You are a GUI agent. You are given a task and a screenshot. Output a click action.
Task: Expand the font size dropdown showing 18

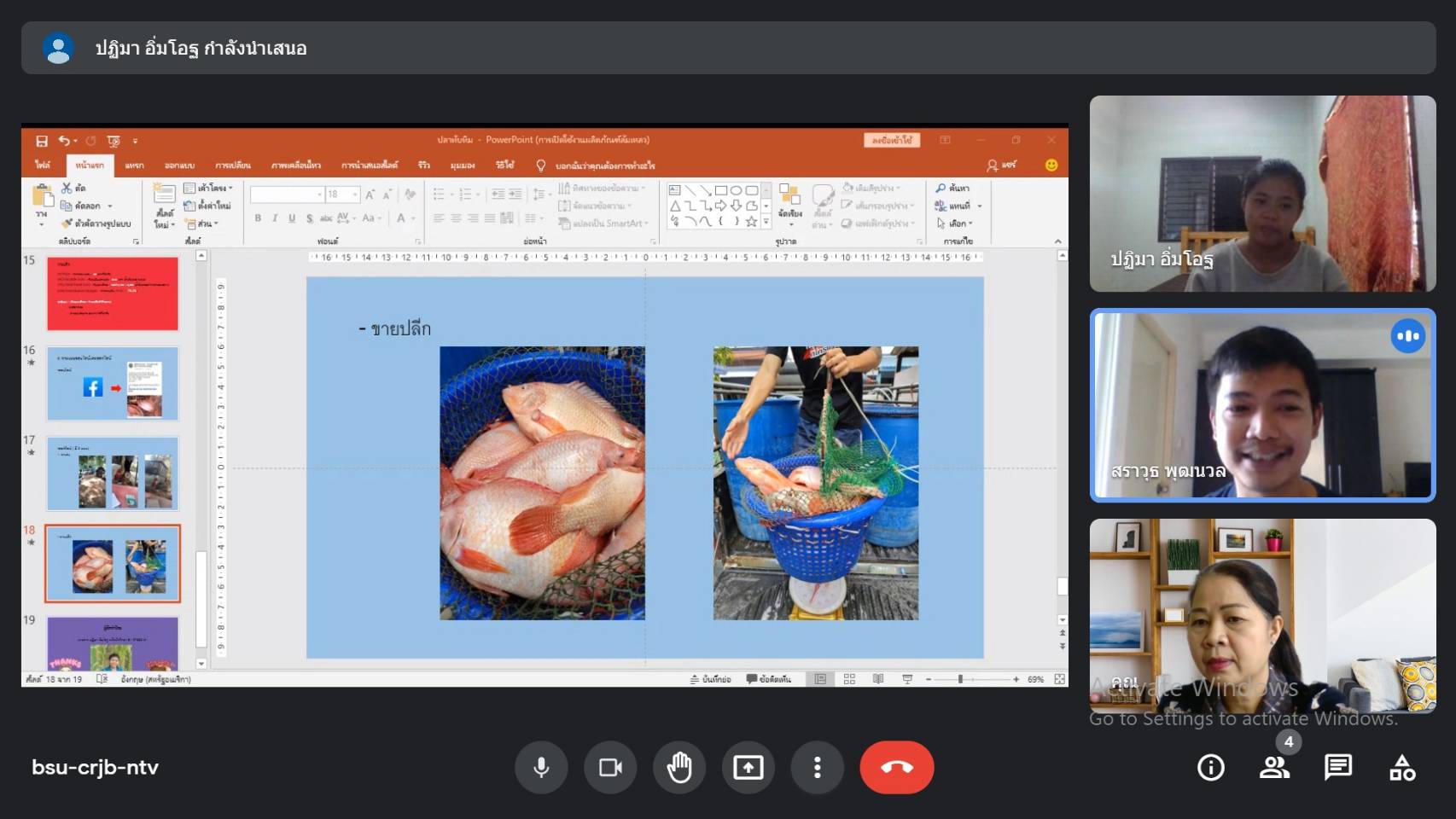click(x=355, y=195)
